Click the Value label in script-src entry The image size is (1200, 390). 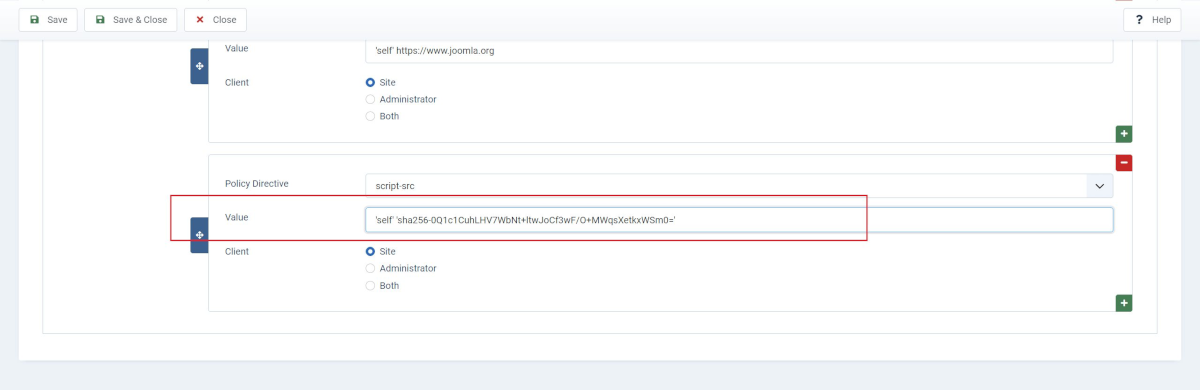click(237, 217)
